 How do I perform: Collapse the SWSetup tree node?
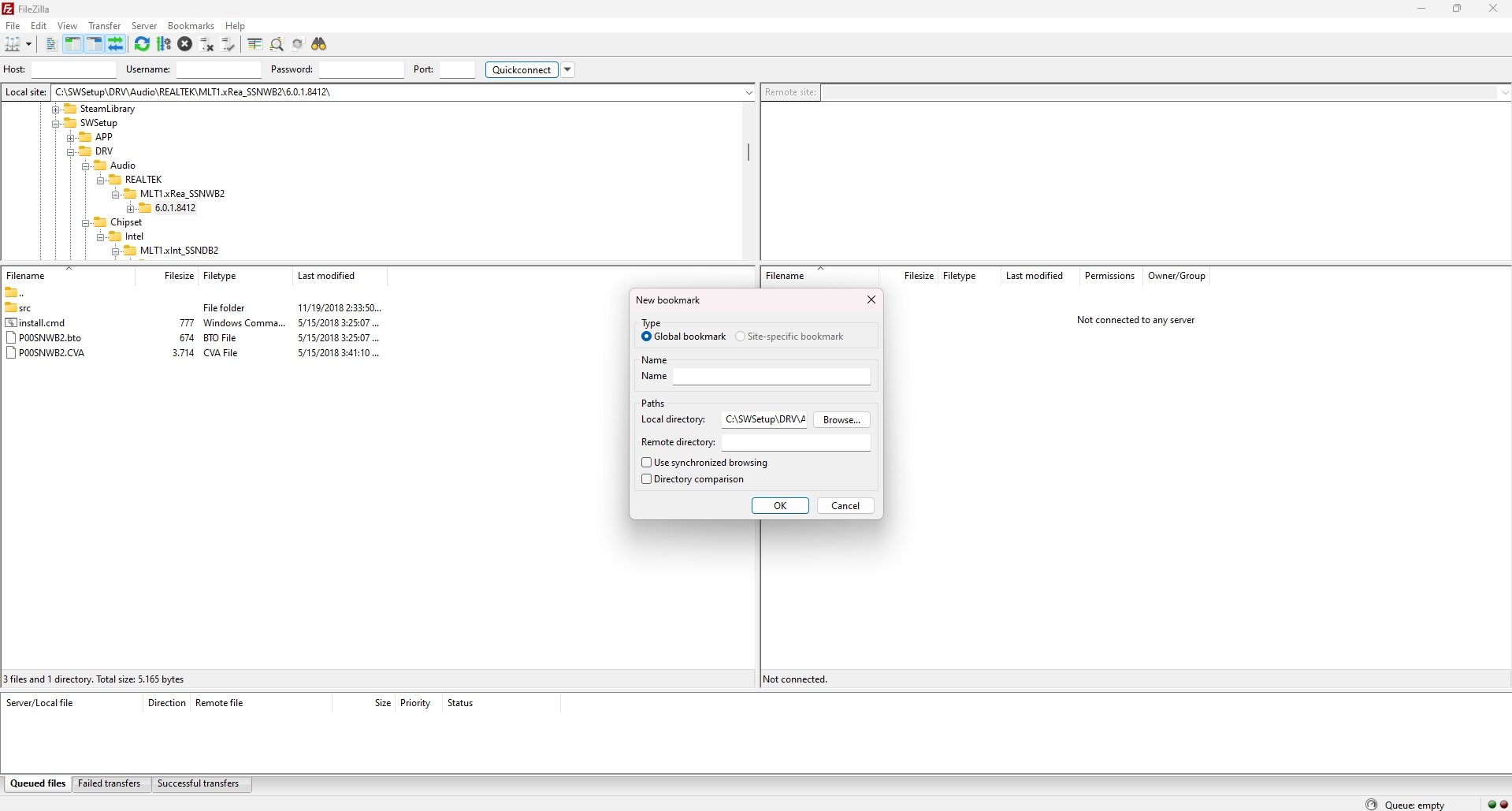pos(56,124)
